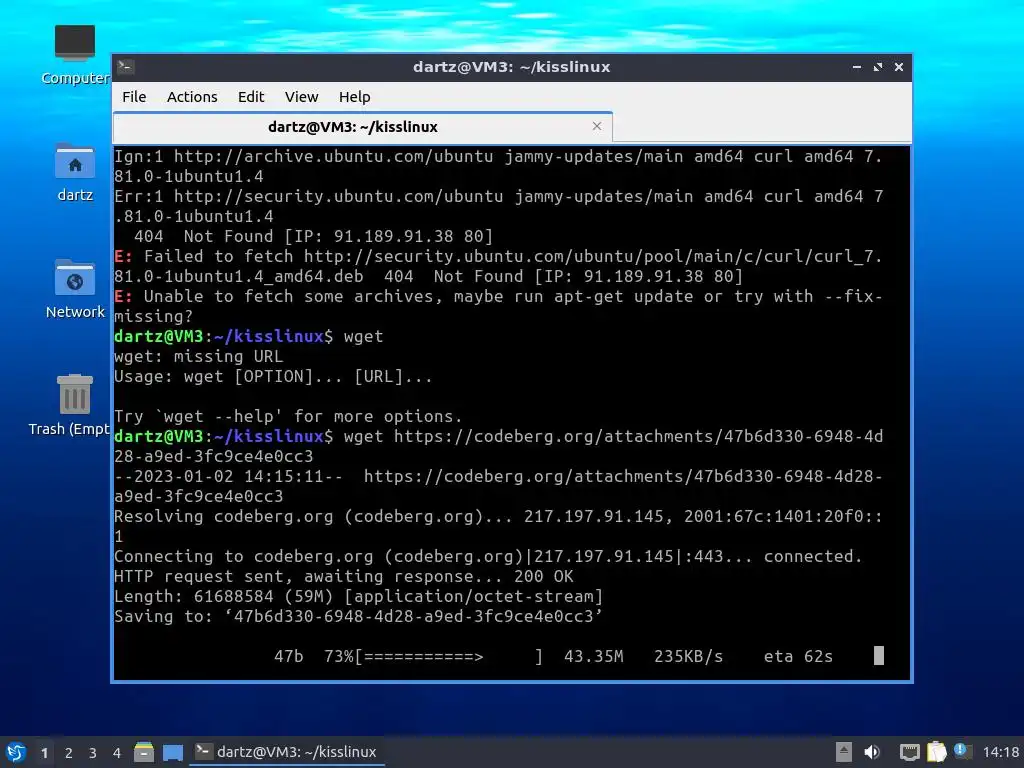Open the volume control tray icon

pyautogui.click(x=872, y=752)
